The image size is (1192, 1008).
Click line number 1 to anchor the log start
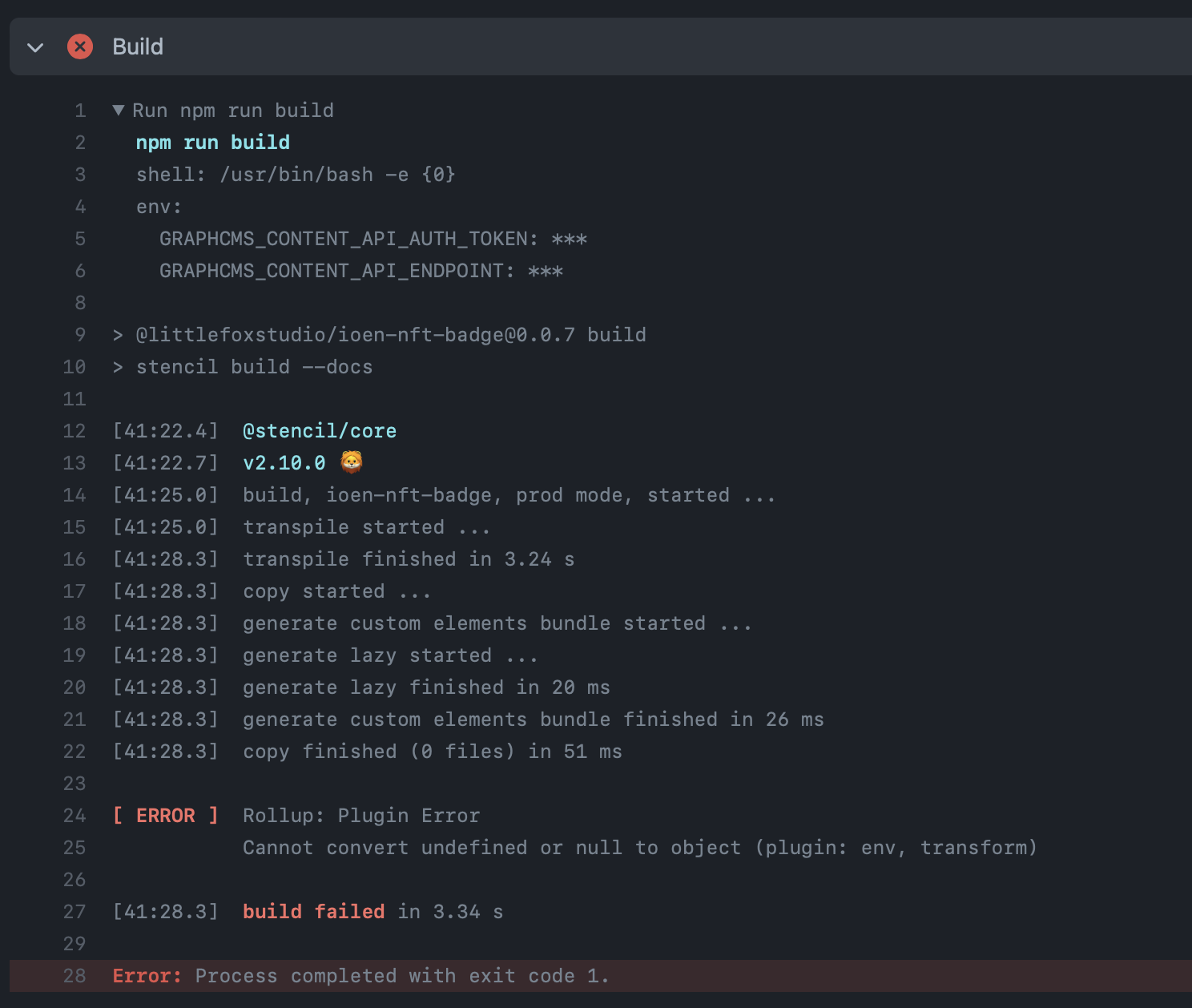[x=79, y=110]
